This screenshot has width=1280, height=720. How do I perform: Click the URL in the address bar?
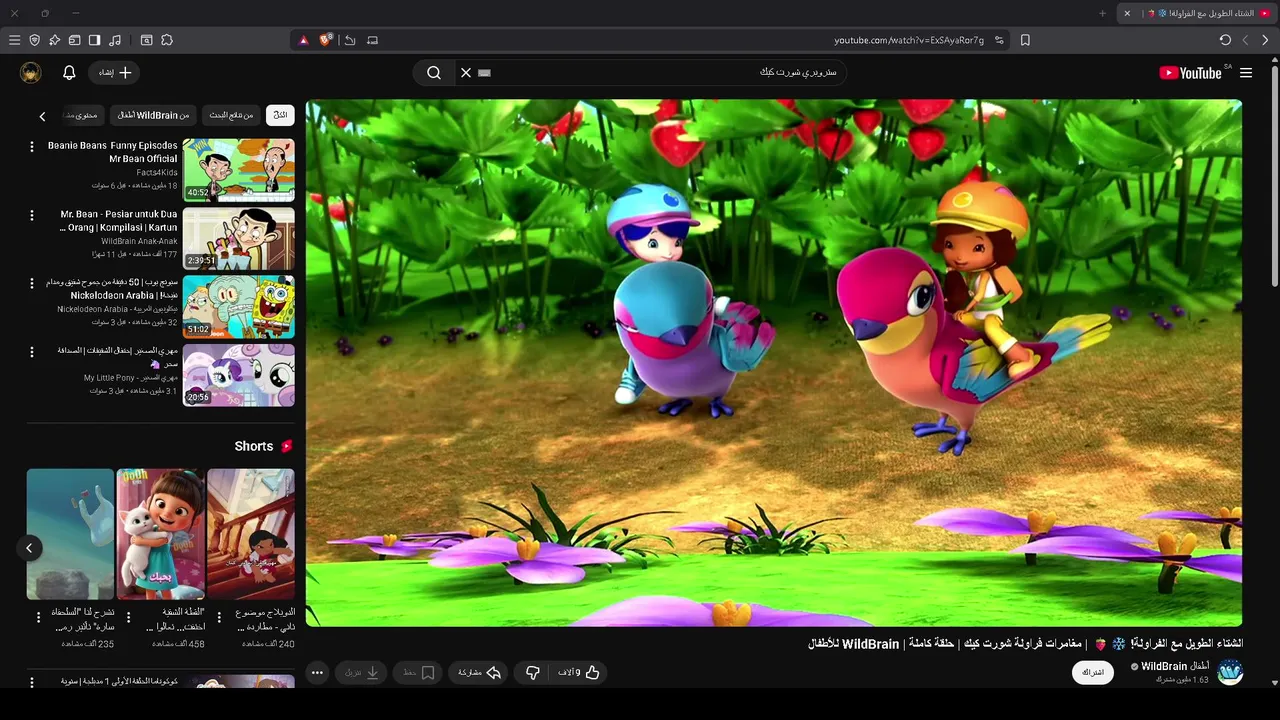909,40
